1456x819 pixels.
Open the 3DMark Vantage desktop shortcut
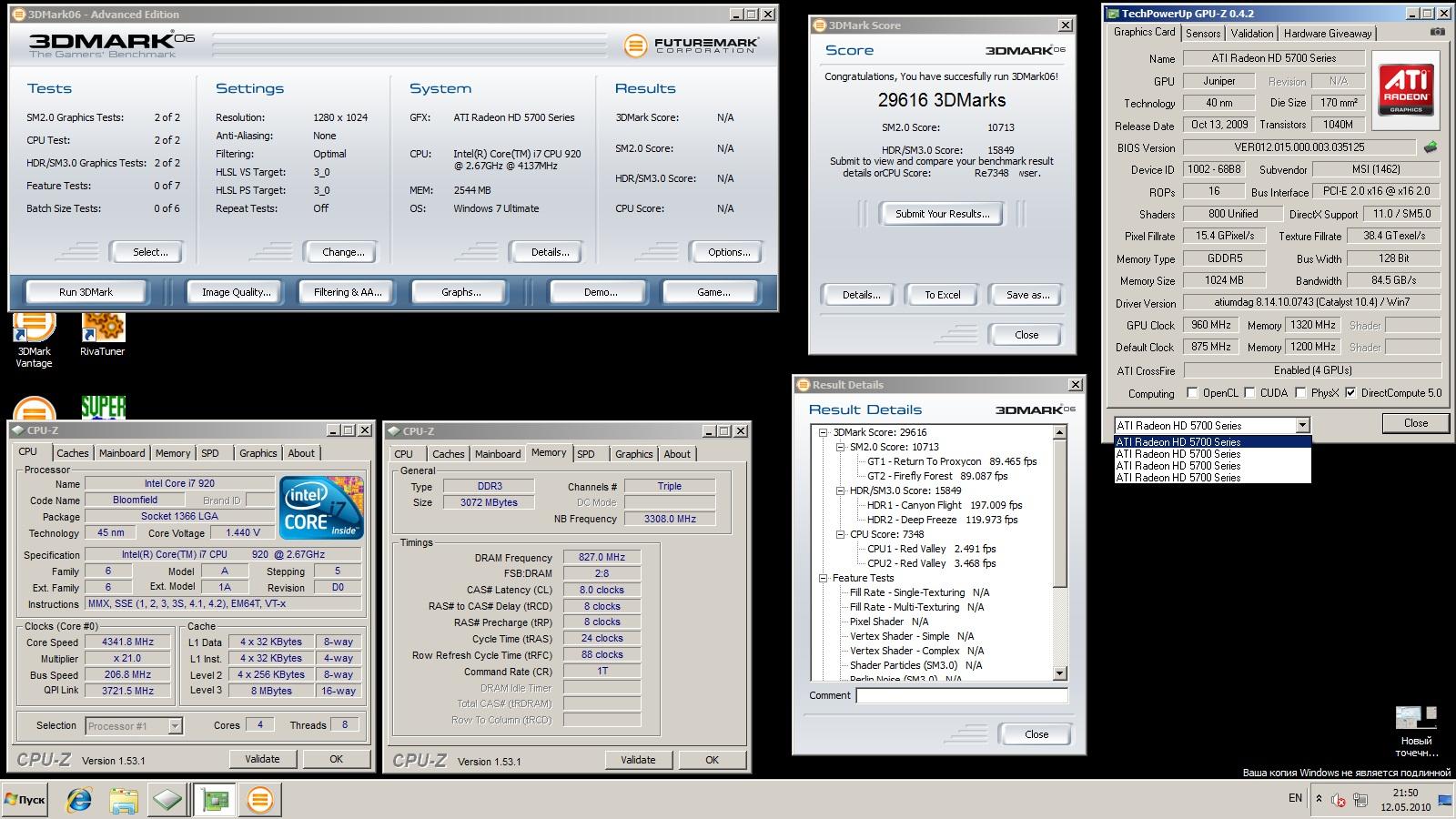(34, 338)
